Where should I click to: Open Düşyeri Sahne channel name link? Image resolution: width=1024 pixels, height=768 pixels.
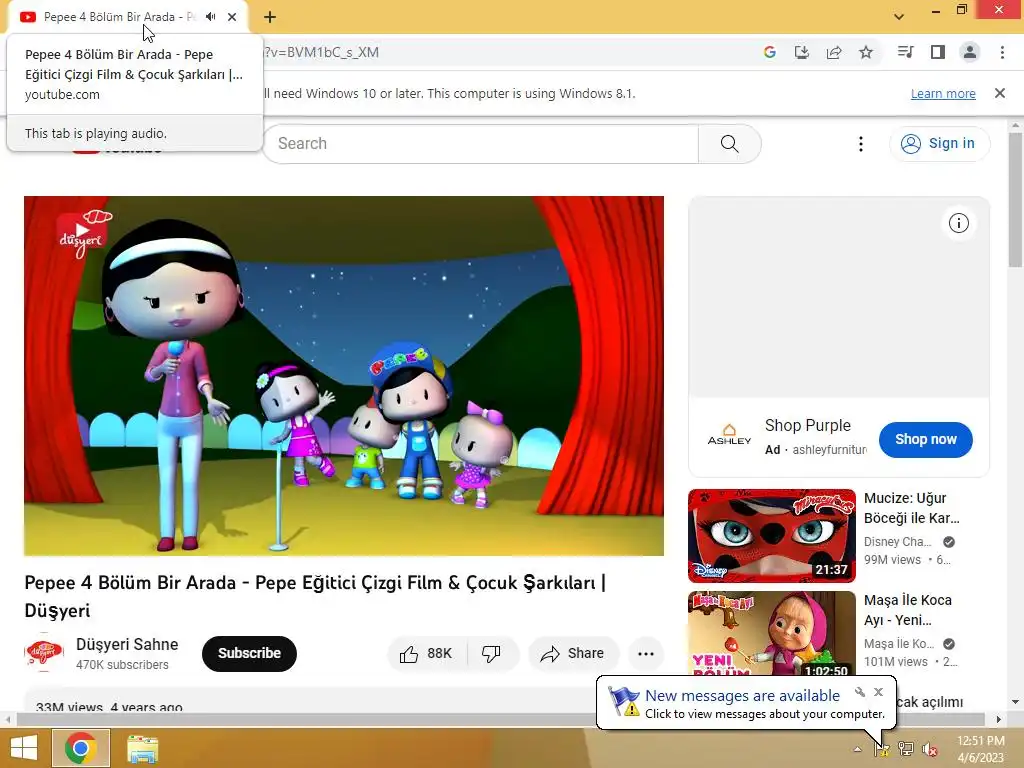(x=127, y=645)
